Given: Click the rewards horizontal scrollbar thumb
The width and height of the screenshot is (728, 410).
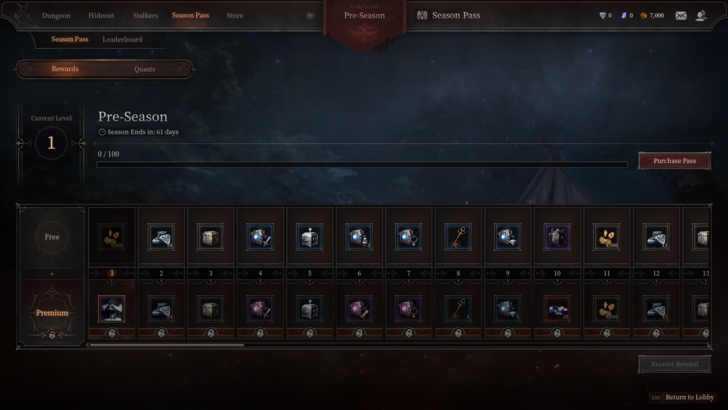Looking at the screenshot, I should click(167, 345).
